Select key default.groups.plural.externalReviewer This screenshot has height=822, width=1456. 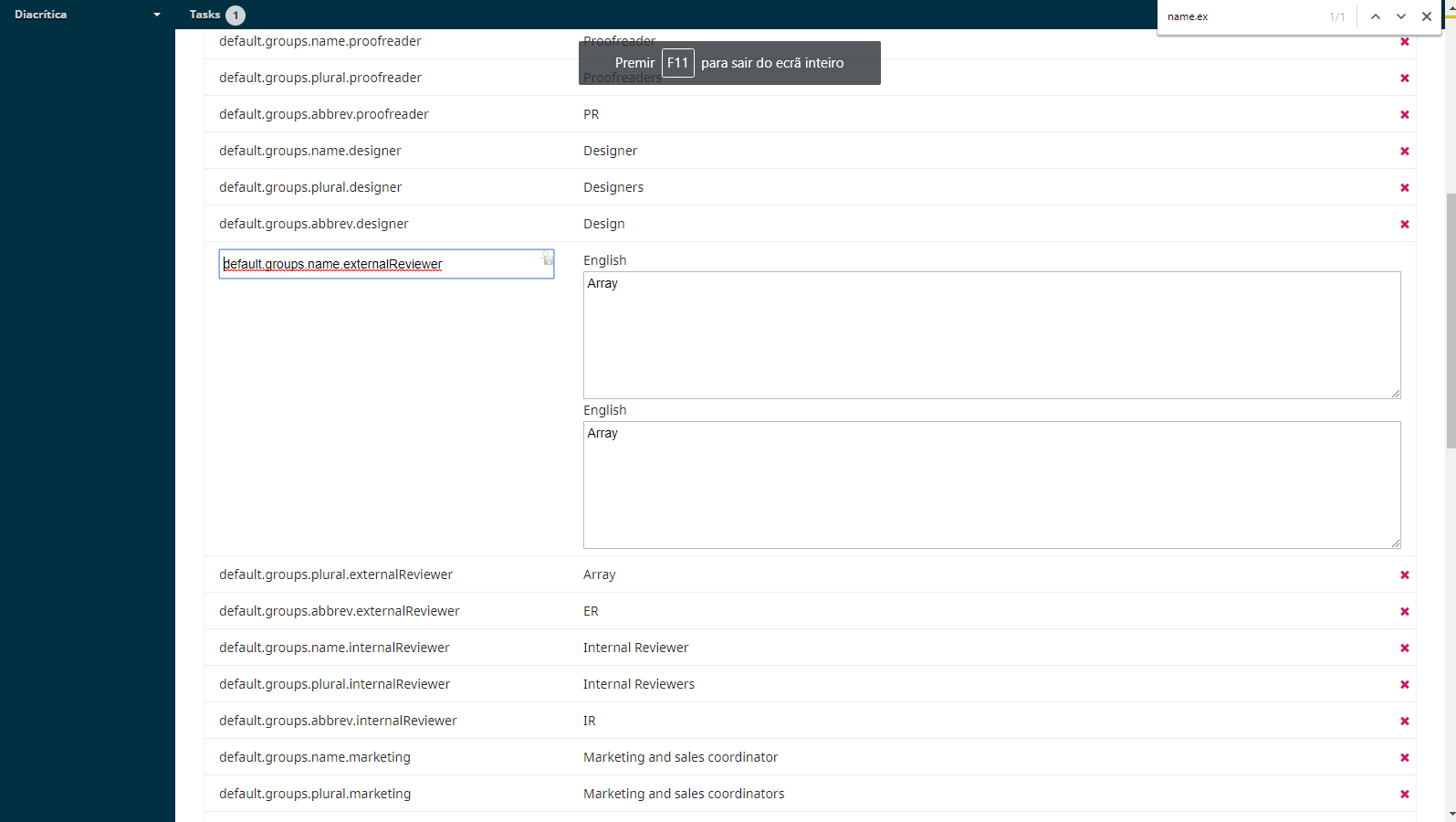336,574
